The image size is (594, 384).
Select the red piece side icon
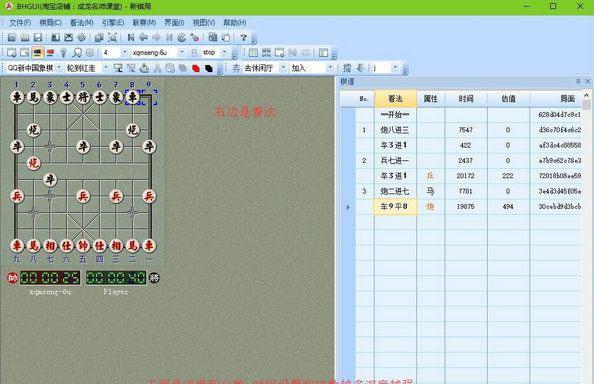pyautogui.click(x=196, y=68)
